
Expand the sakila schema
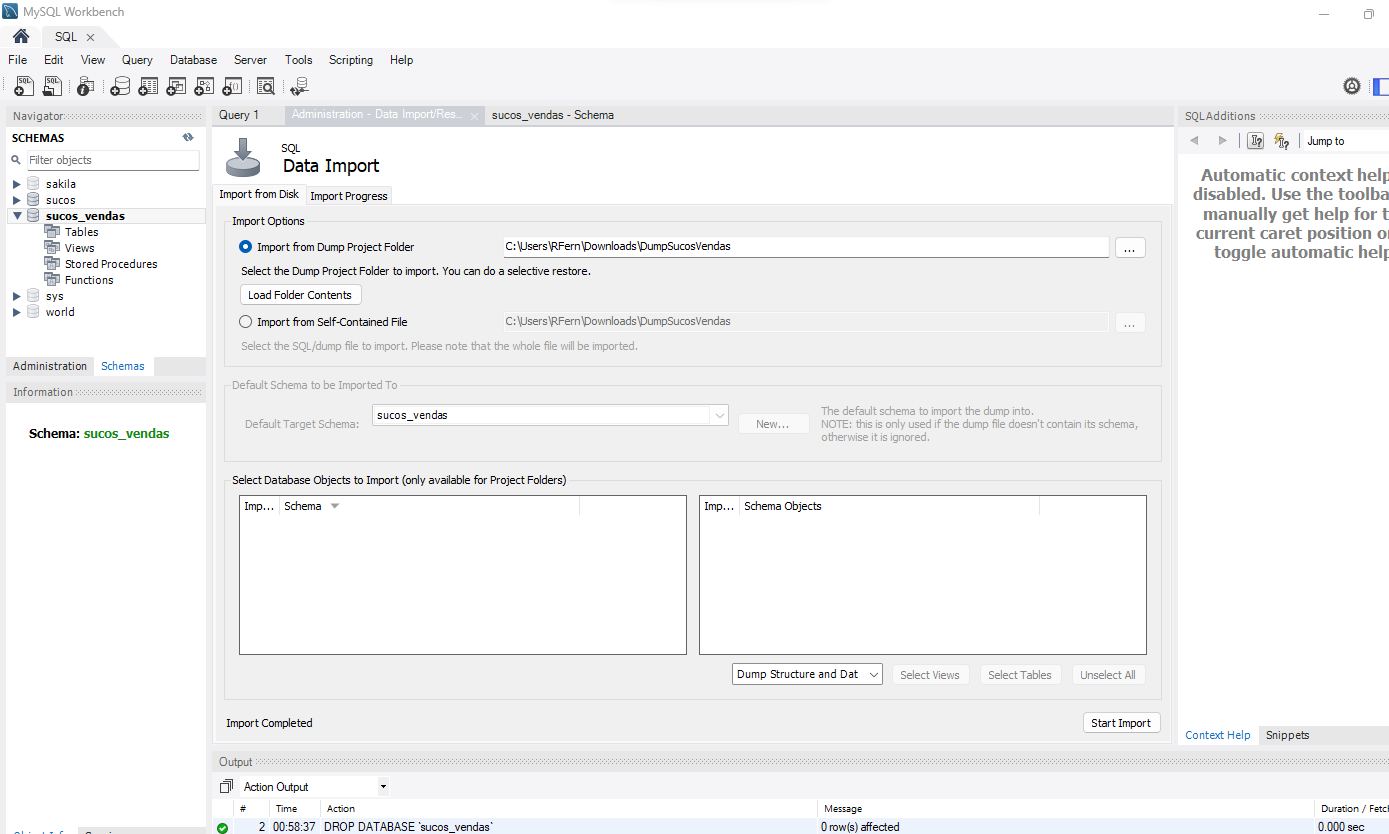point(17,184)
